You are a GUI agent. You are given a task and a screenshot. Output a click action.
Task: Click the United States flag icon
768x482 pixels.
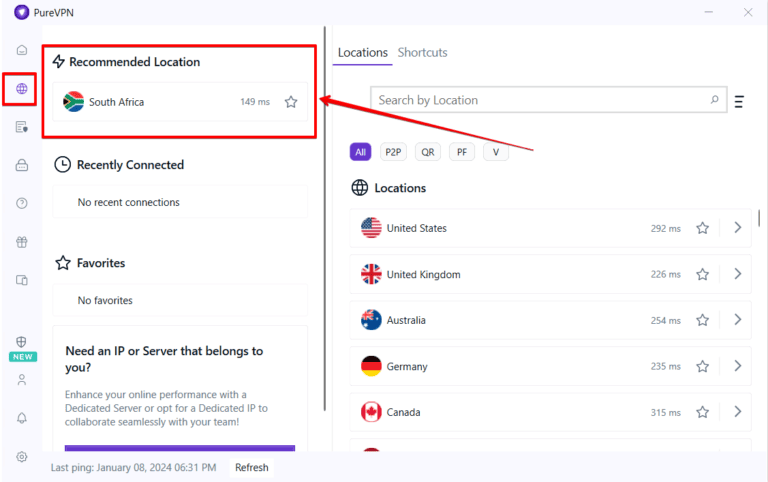point(371,228)
